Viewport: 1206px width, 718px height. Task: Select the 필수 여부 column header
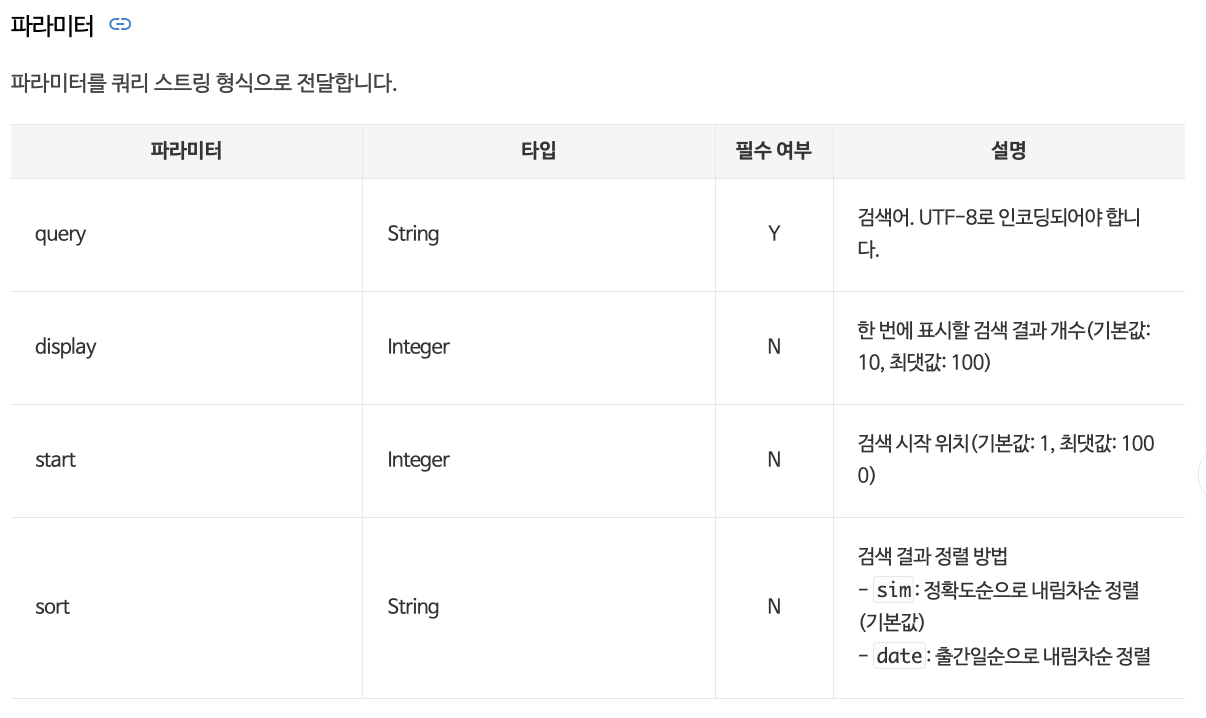coord(774,151)
